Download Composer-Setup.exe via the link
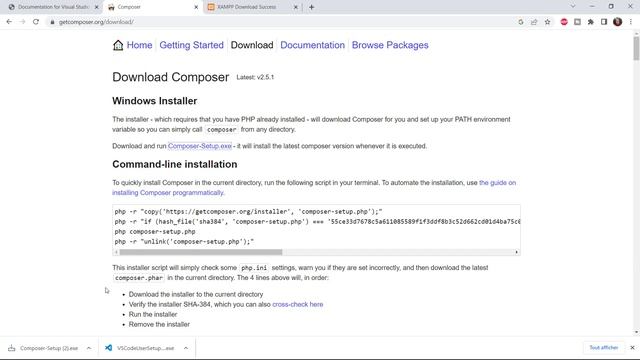This screenshot has height=360, width=640. coord(200,146)
